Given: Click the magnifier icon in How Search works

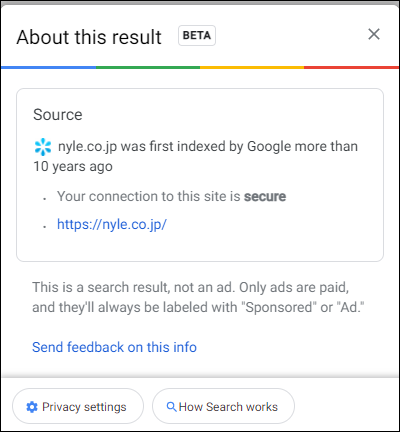Looking at the screenshot, I should pyautogui.click(x=171, y=407).
